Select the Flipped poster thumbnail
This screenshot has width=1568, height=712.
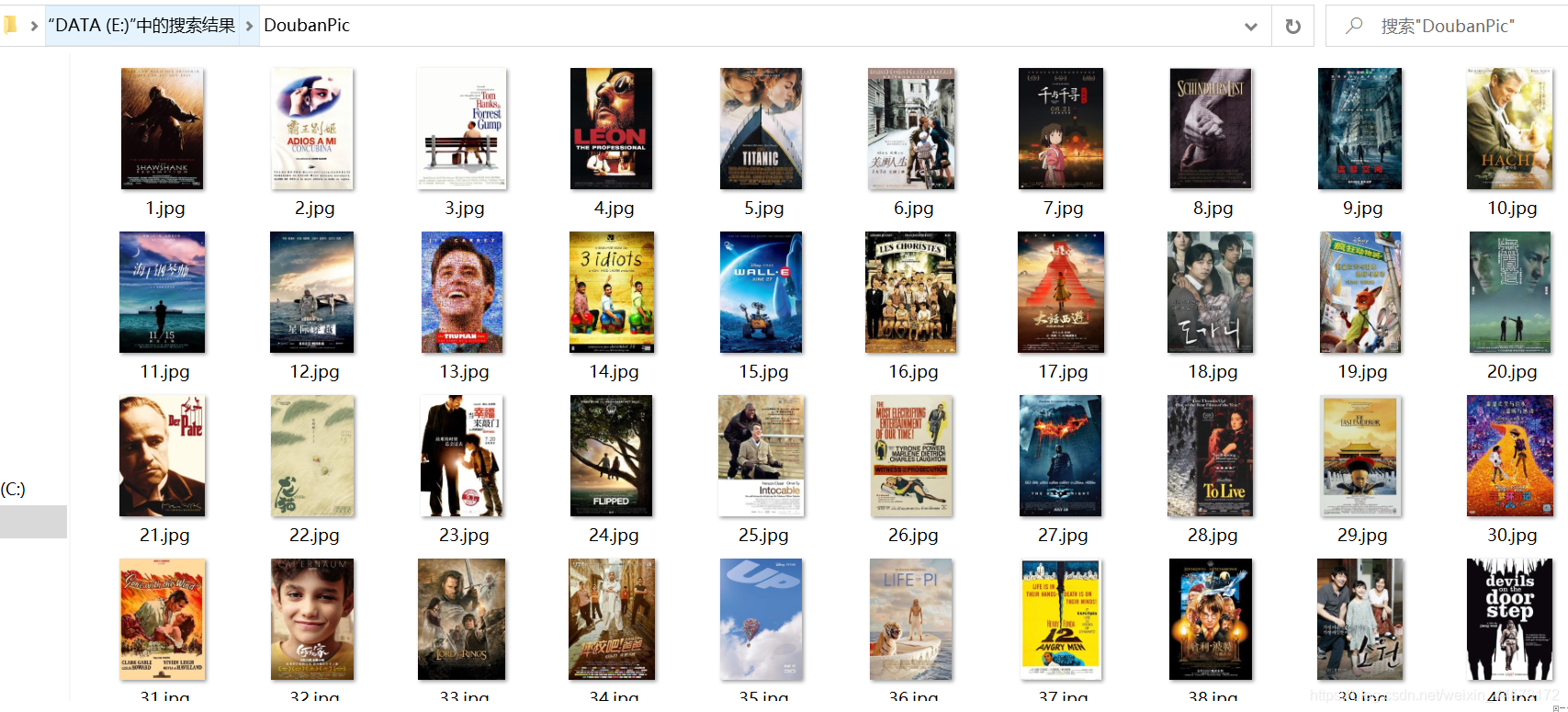click(611, 456)
